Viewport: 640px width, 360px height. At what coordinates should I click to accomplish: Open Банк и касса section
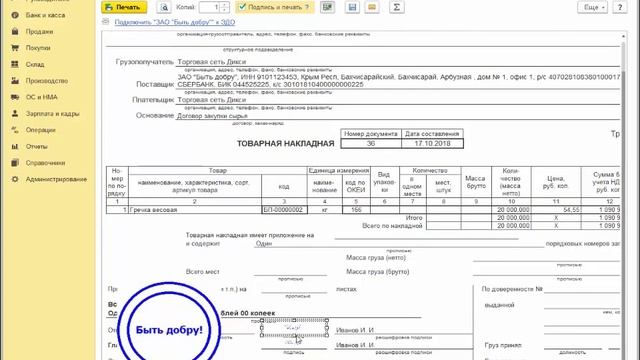click(45, 15)
